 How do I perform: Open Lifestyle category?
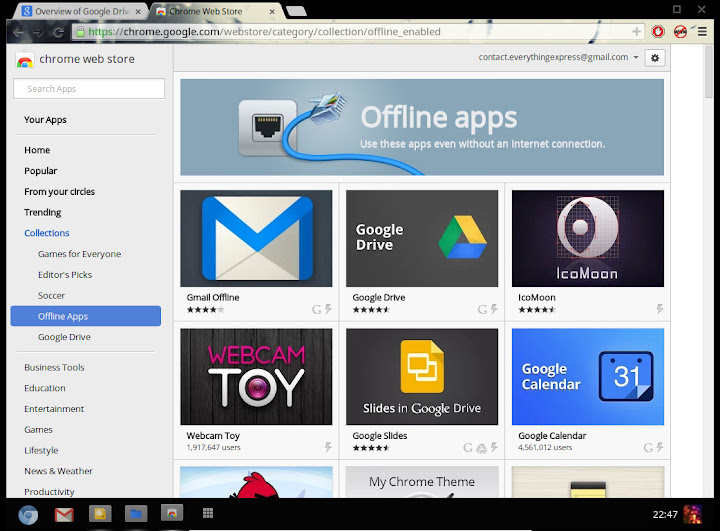[x=41, y=450]
